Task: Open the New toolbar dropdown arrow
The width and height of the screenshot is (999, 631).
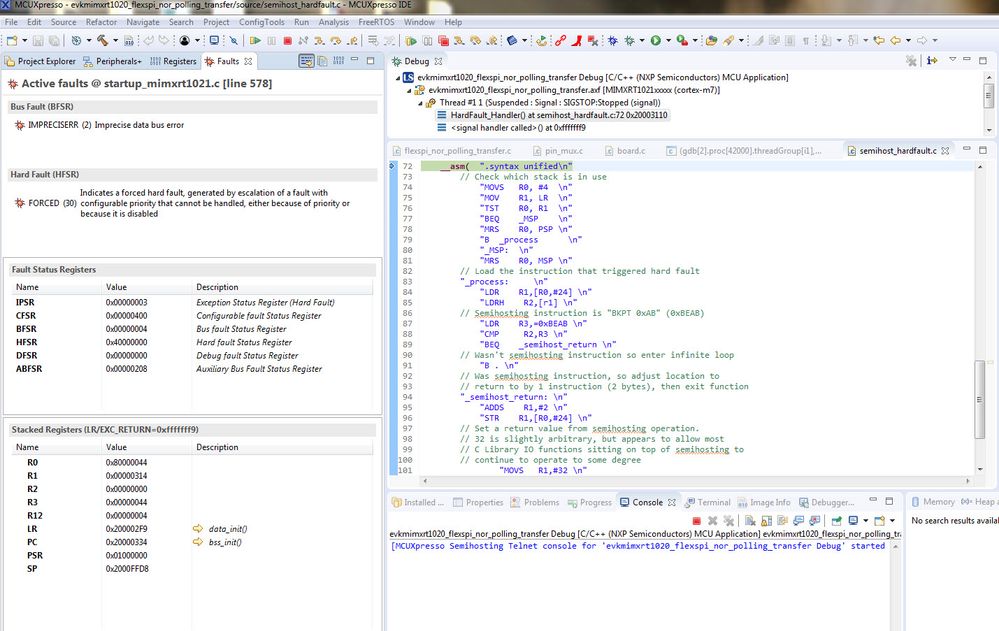Action: point(24,39)
